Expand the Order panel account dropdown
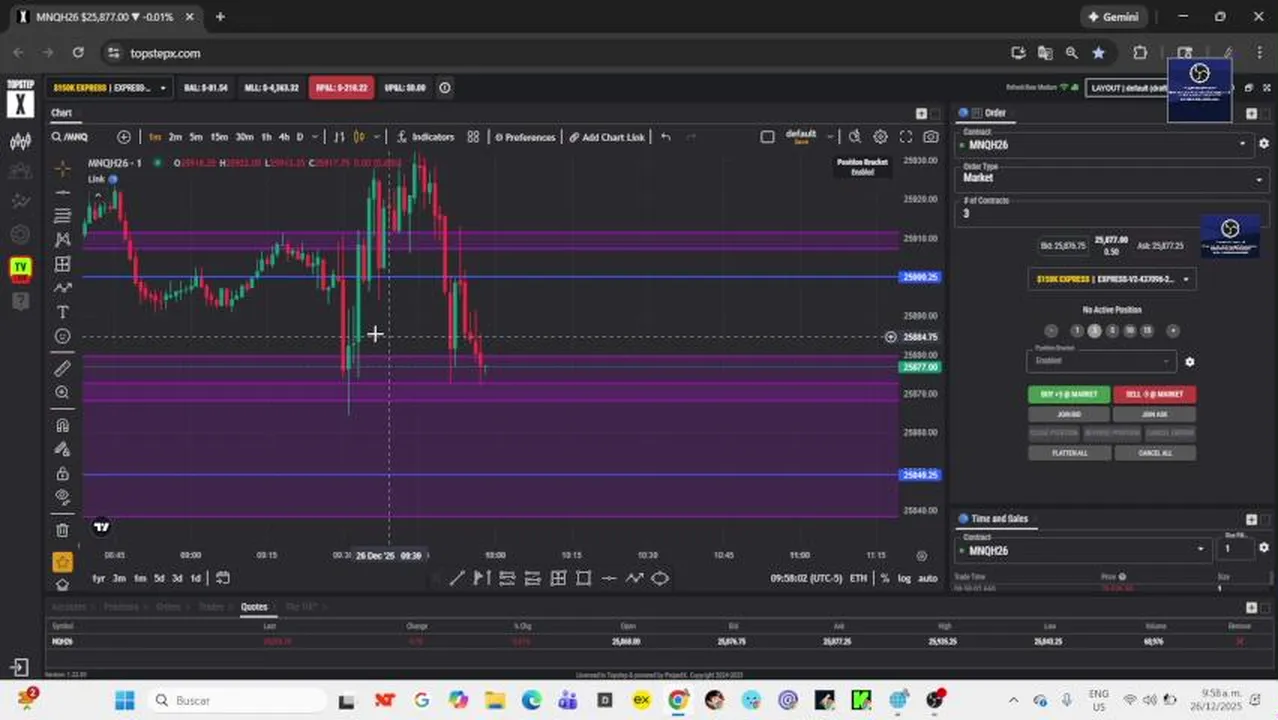The height and width of the screenshot is (720, 1278). (1111, 279)
